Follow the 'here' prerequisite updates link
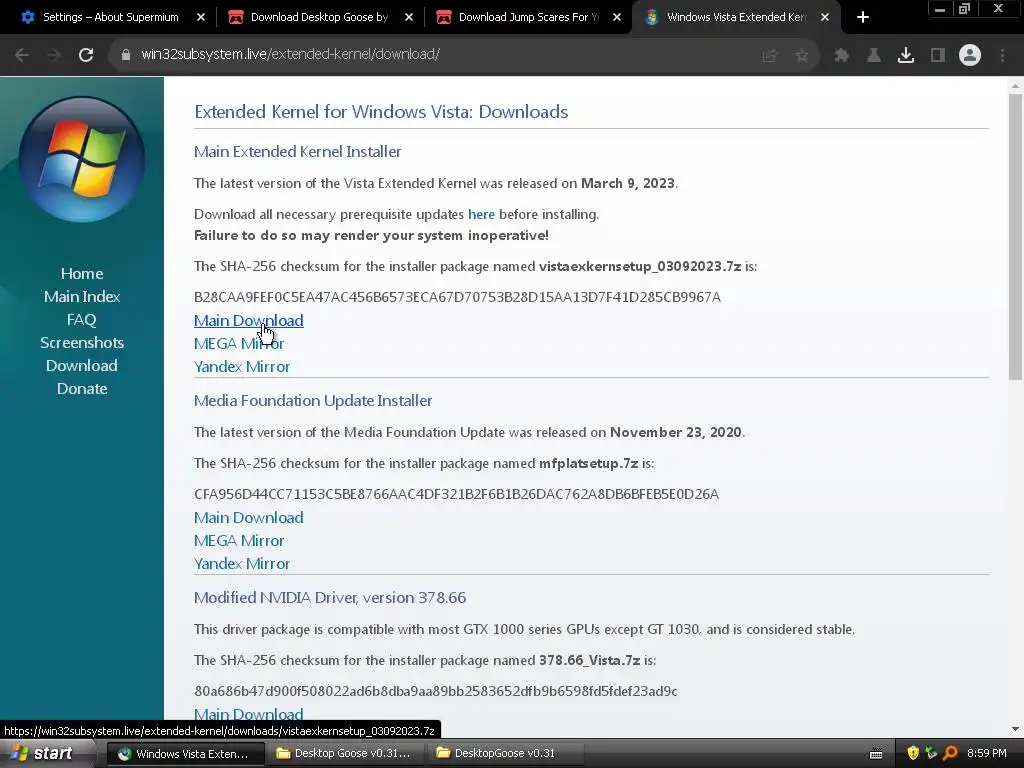 [x=481, y=214]
